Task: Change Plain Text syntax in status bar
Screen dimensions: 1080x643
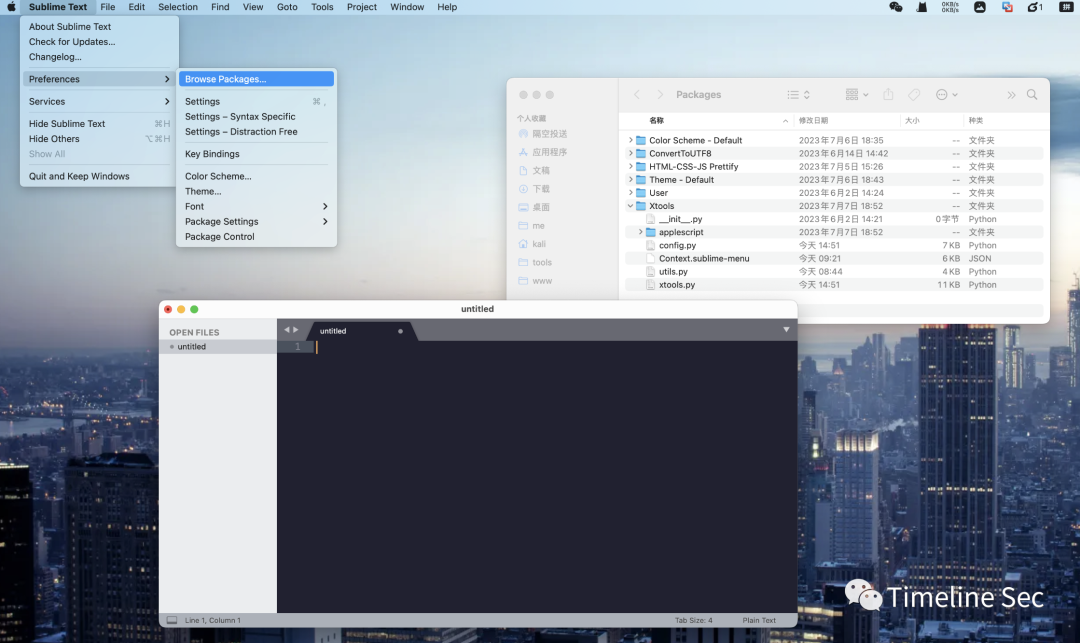Action: (759, 620)
